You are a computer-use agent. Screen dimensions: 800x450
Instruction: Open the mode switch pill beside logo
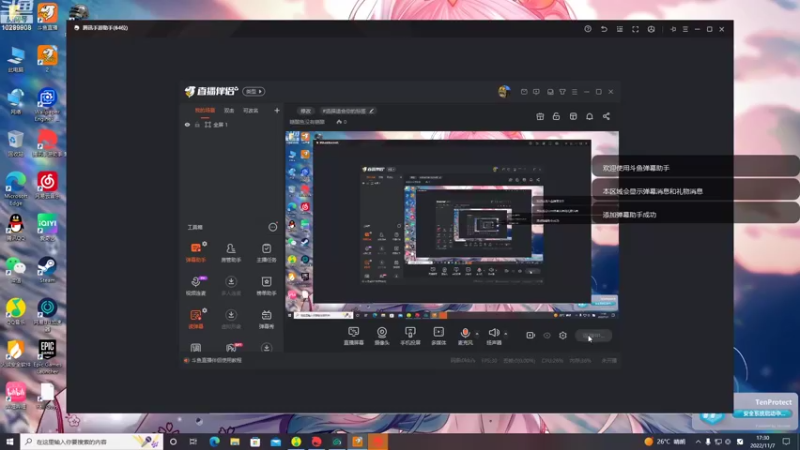tap(254, 91)
